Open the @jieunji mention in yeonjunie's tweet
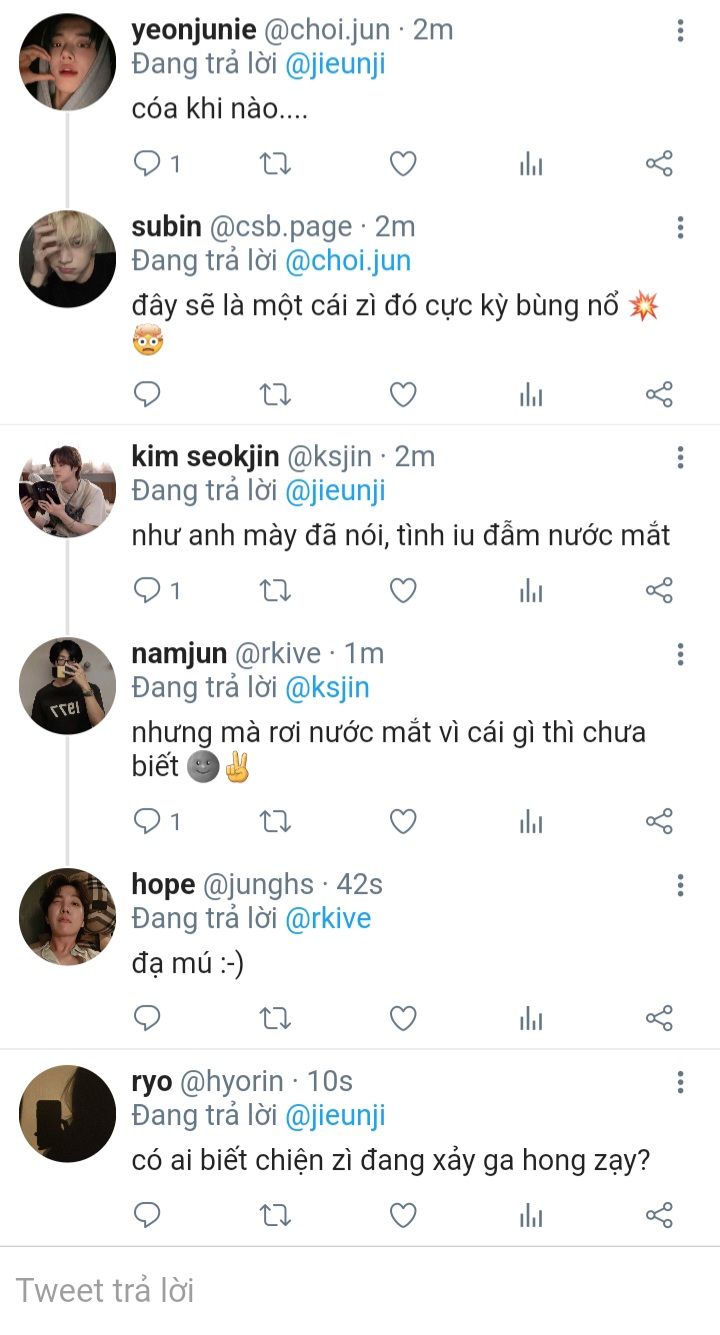The height and width of the screenshot is (1335, 720). click(335, 64)
